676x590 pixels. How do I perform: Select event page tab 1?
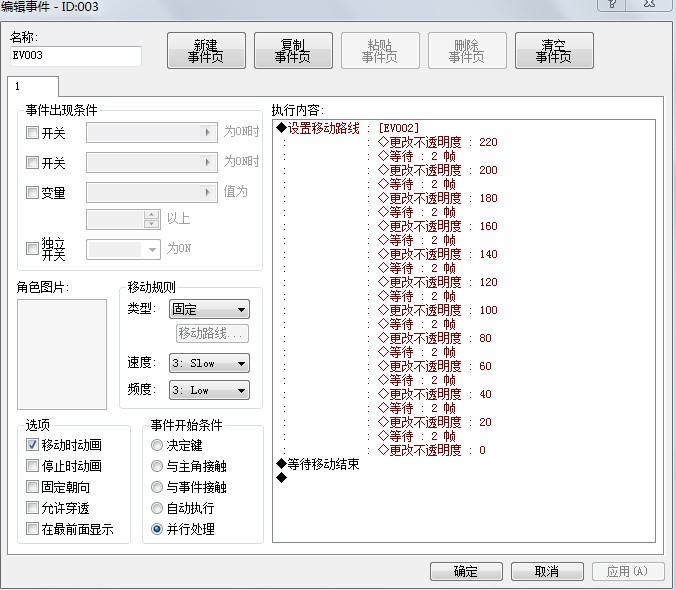tap(33, 86)
